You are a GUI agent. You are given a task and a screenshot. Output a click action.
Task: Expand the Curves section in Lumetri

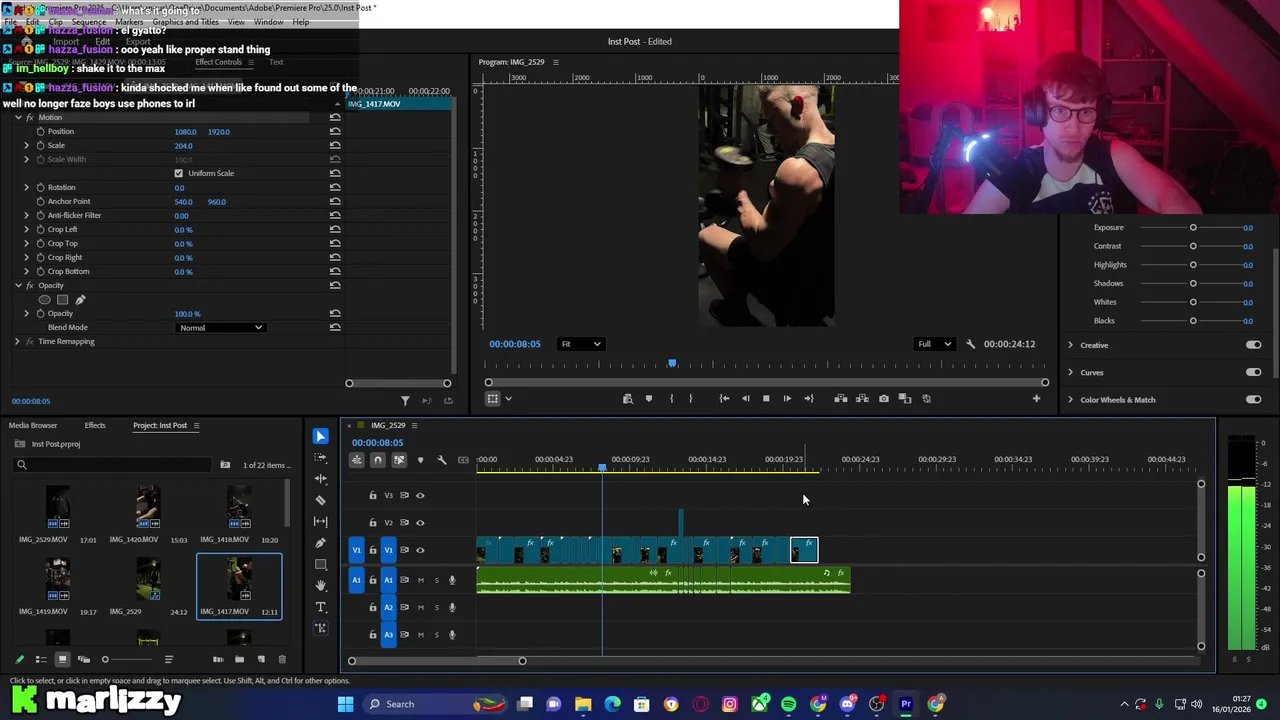click(1070, 373)
